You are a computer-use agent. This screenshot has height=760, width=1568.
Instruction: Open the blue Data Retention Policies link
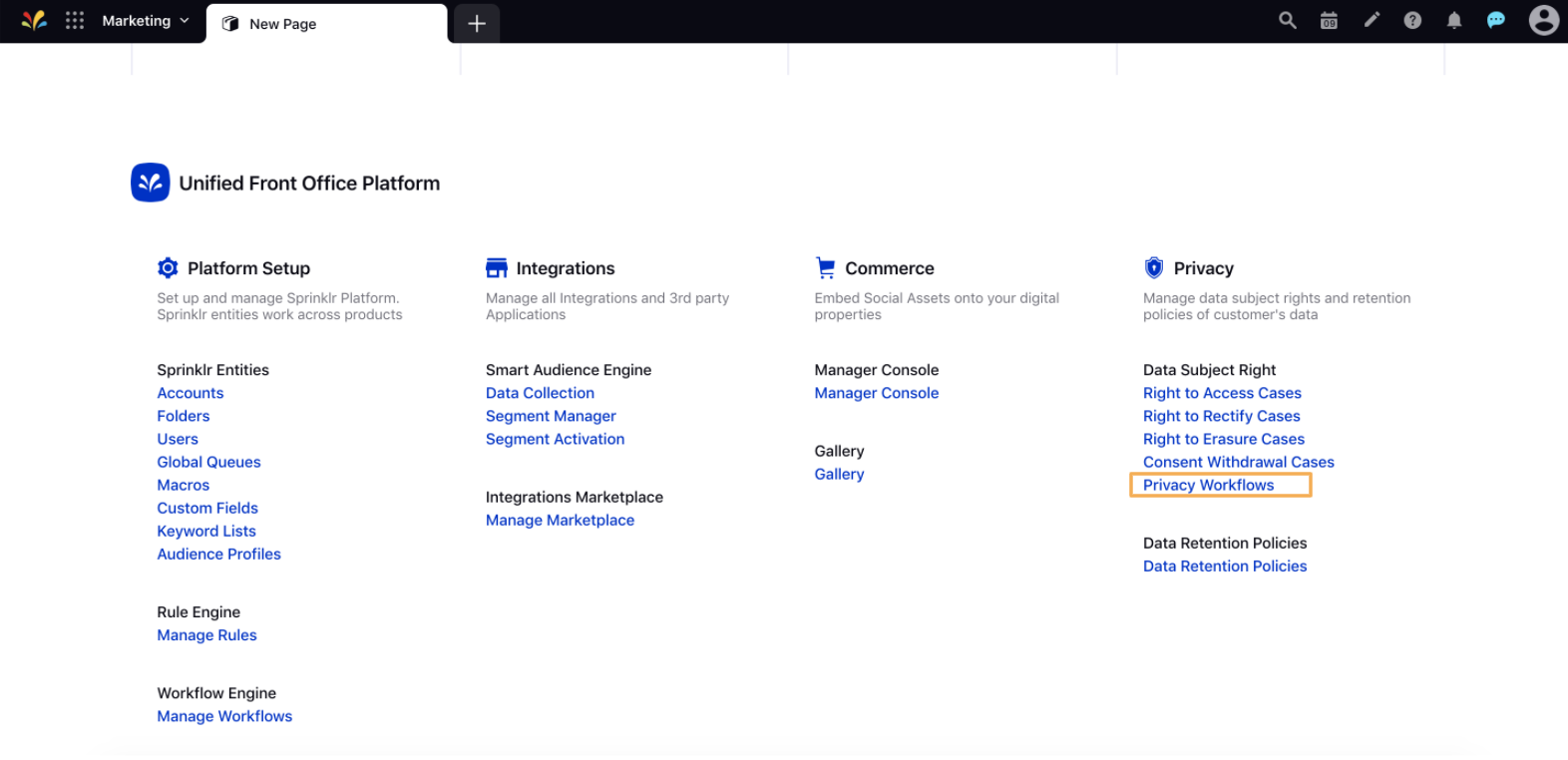pos(1225,566)
